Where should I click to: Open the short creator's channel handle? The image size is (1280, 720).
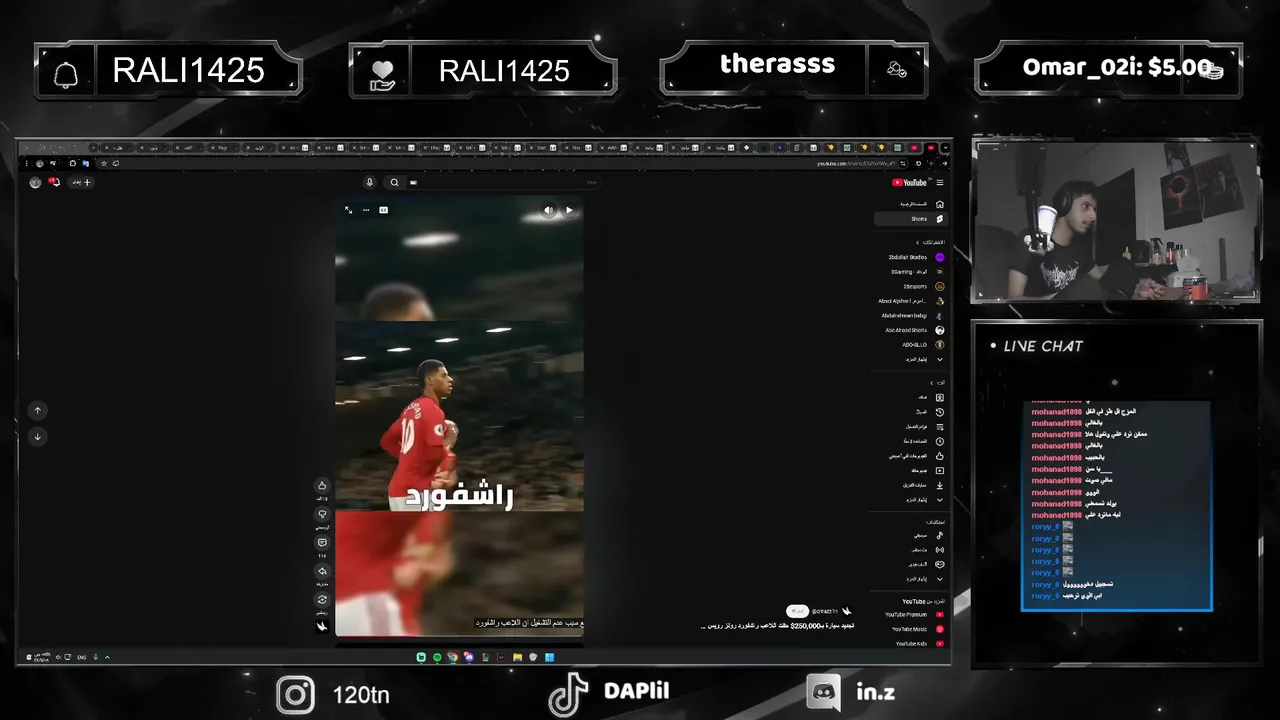(x=825, y=610)
